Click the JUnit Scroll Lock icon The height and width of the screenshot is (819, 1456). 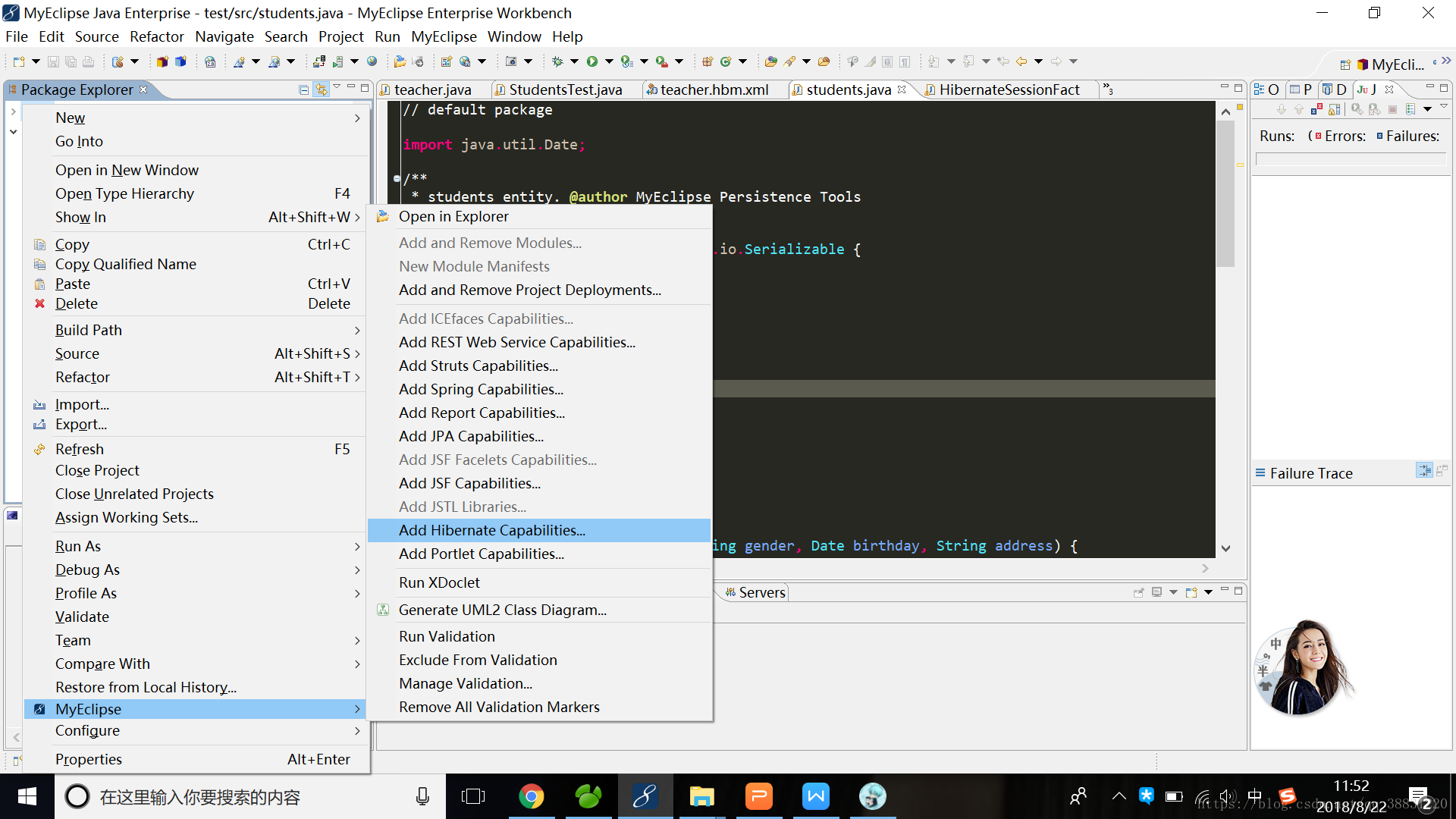coord(1334,109)
